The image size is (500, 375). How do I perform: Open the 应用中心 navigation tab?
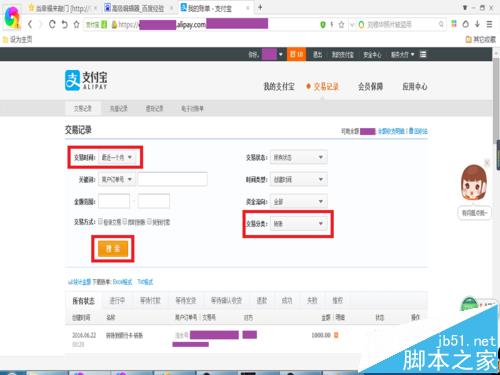tap(415, 87)
